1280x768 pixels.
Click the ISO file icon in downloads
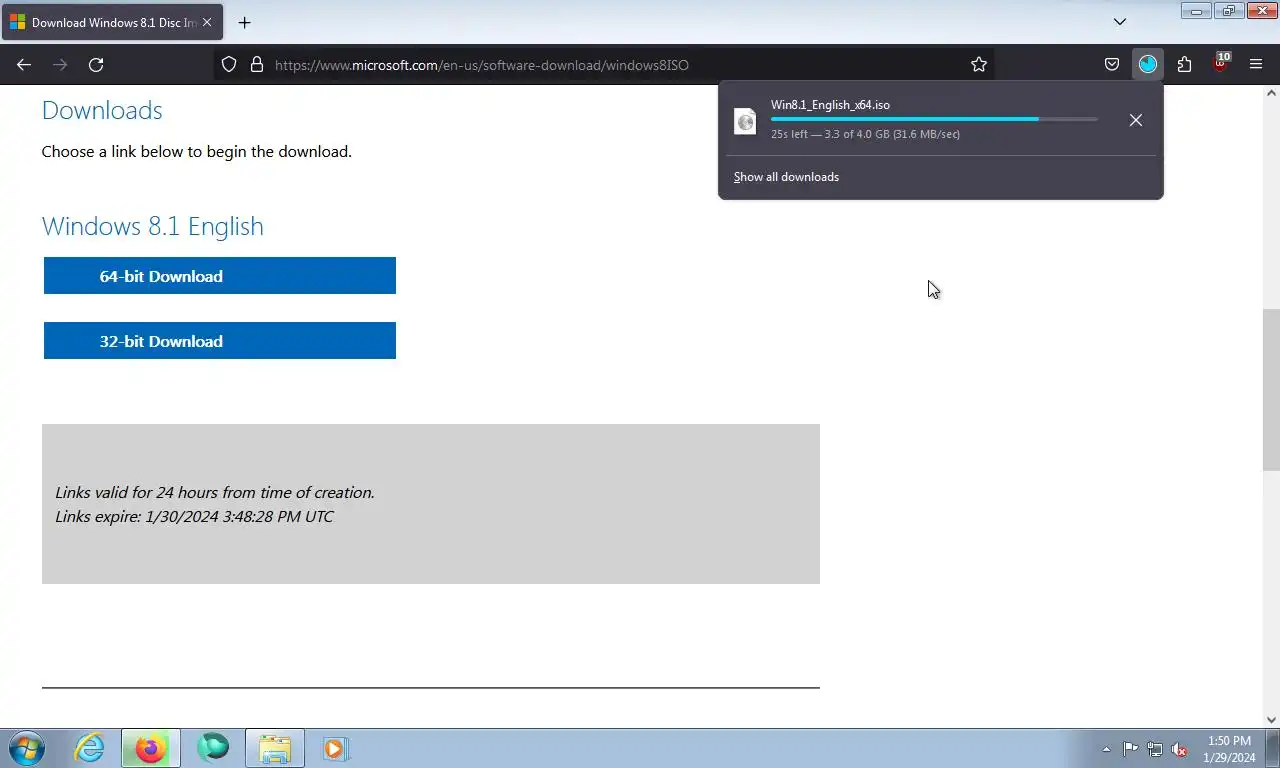point(745,121)
